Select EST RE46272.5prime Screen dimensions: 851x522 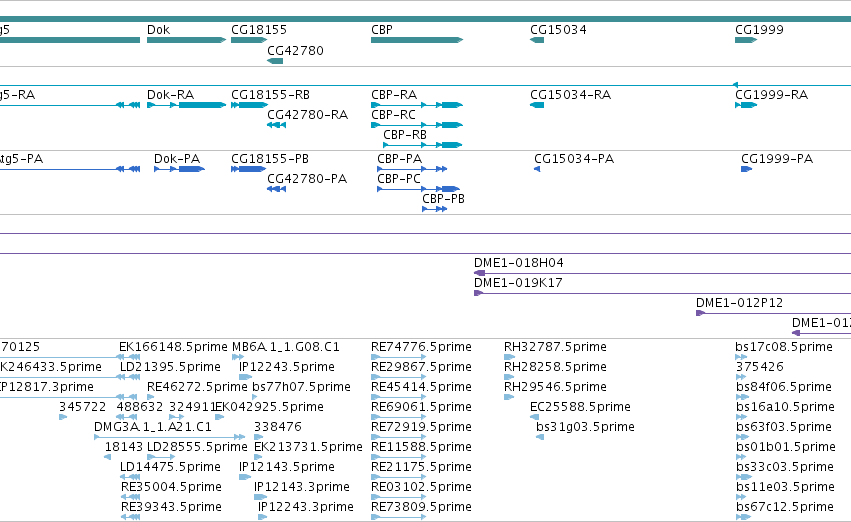point(197,387)
